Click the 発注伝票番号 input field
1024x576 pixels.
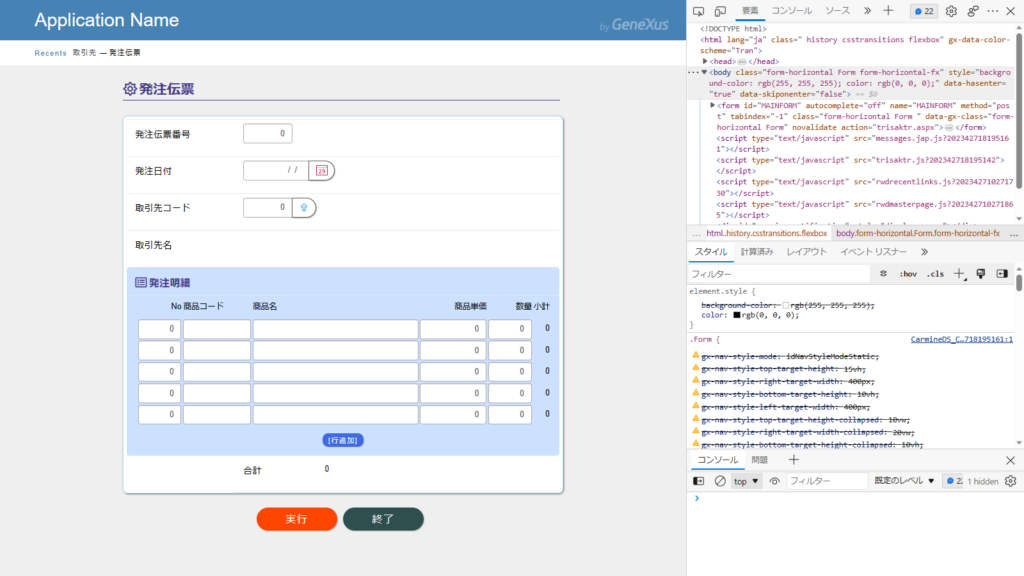tap(268, 134)
